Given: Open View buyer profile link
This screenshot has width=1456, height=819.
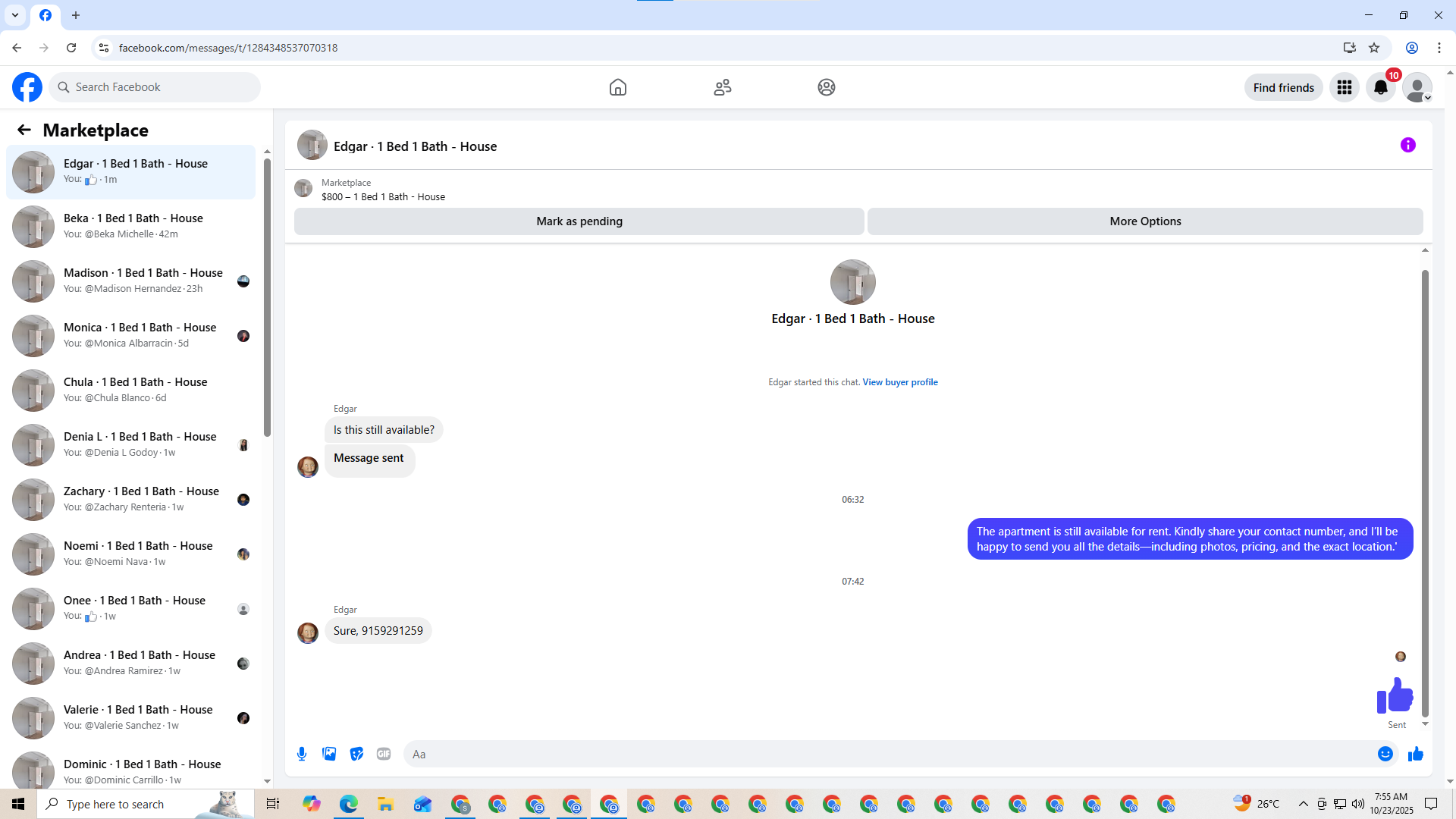Looking at the screenshot, I should pos(899,382).
